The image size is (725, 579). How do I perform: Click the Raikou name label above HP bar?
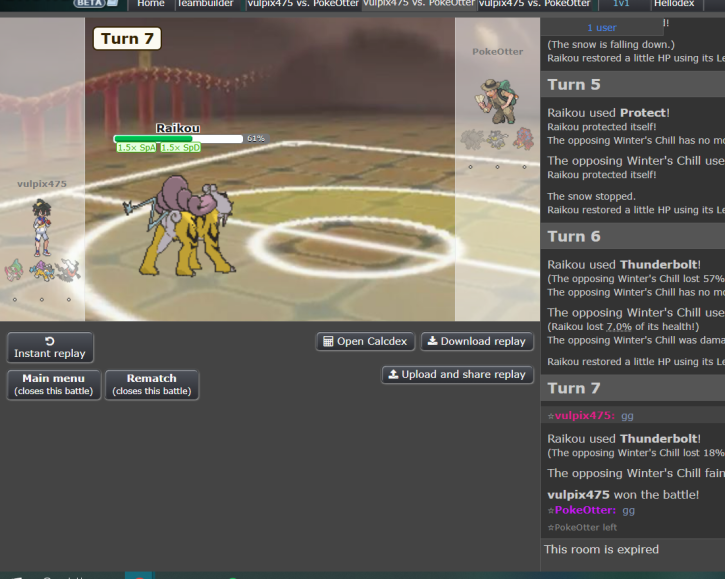178,128
